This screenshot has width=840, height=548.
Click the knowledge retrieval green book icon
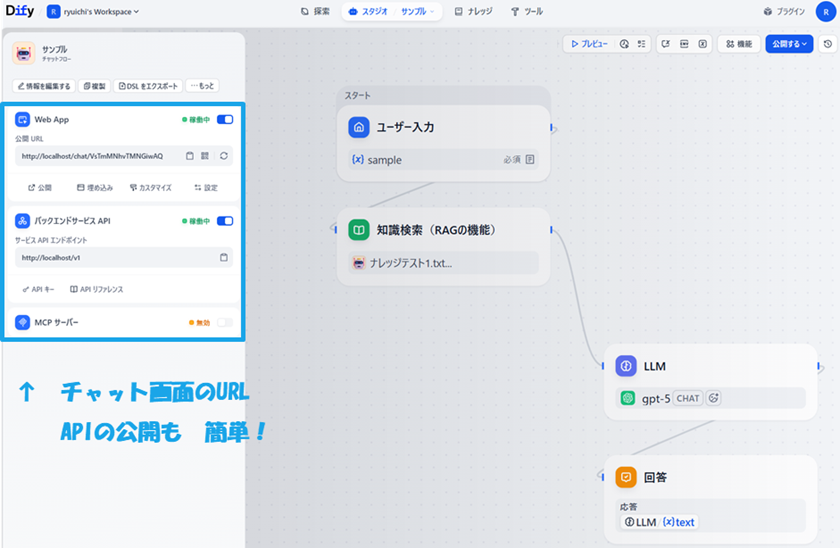click(359, 230)
